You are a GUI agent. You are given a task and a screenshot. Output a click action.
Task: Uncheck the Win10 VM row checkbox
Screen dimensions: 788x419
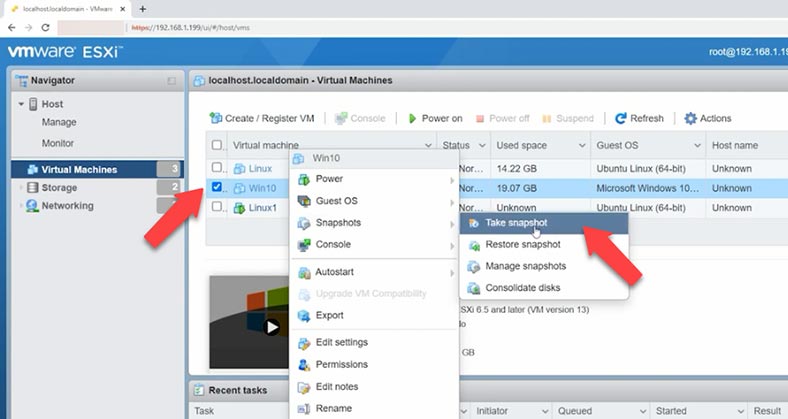point(217,187)
